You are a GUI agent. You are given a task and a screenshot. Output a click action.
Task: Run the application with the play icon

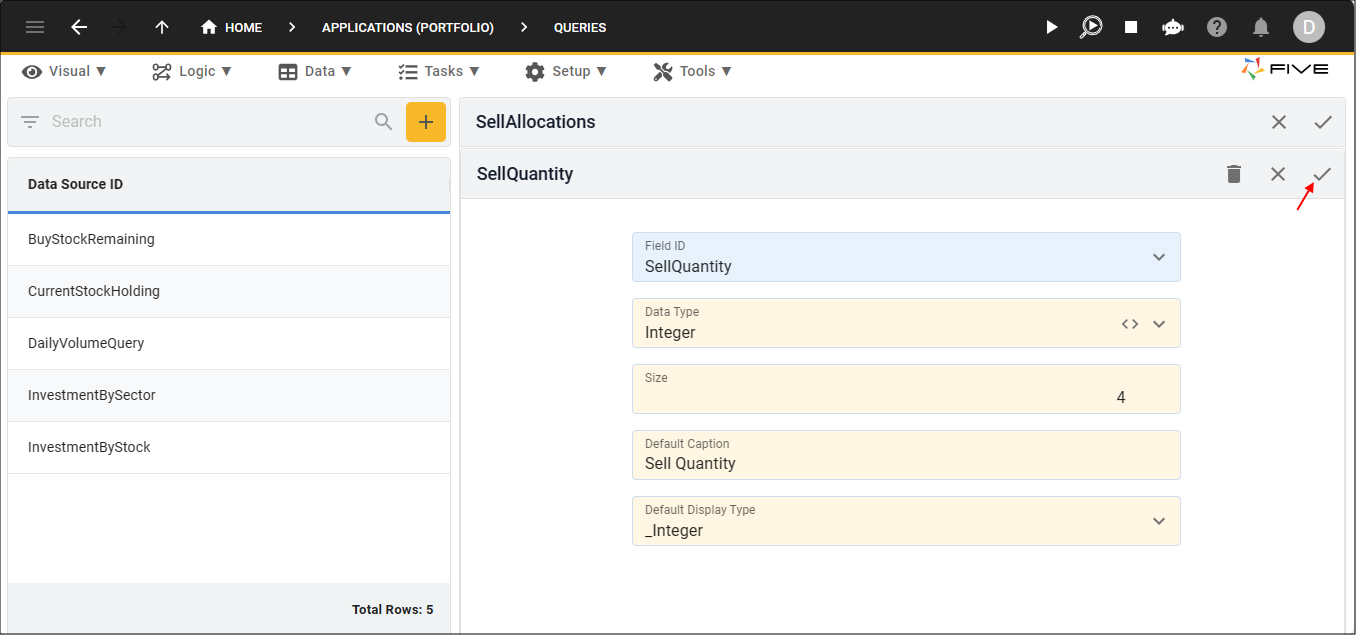1051,27
